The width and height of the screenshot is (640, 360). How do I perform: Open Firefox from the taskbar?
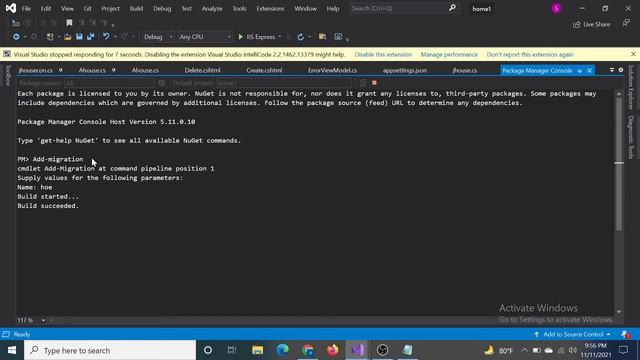(x=333, y=350)
